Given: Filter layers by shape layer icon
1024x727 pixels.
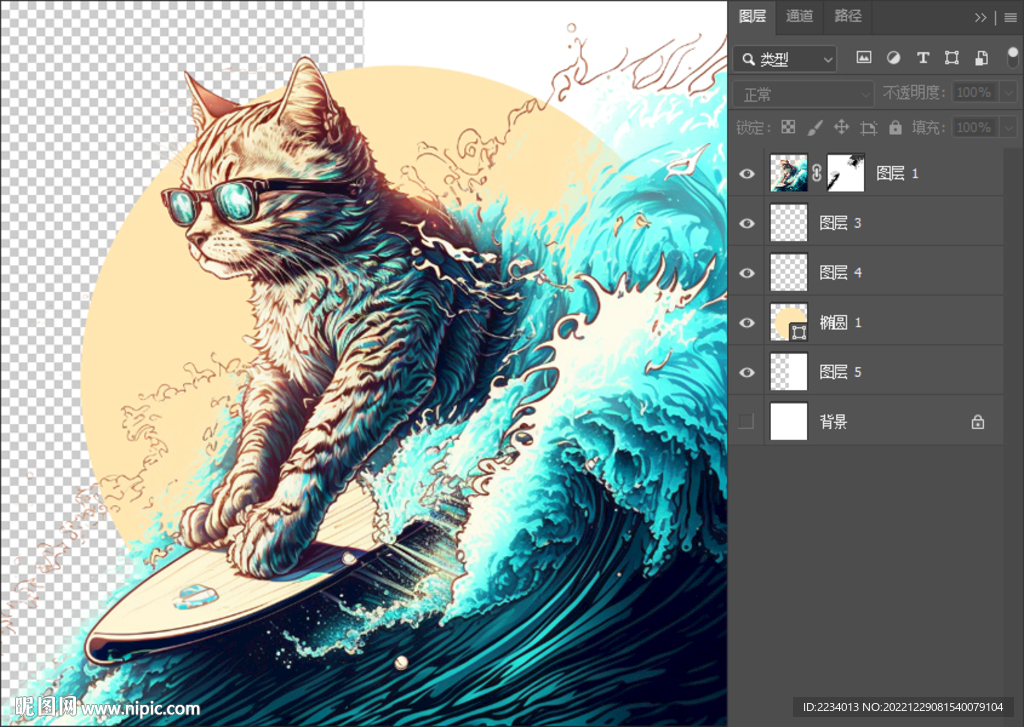Looking at the screenshot, I should point(952,59).
